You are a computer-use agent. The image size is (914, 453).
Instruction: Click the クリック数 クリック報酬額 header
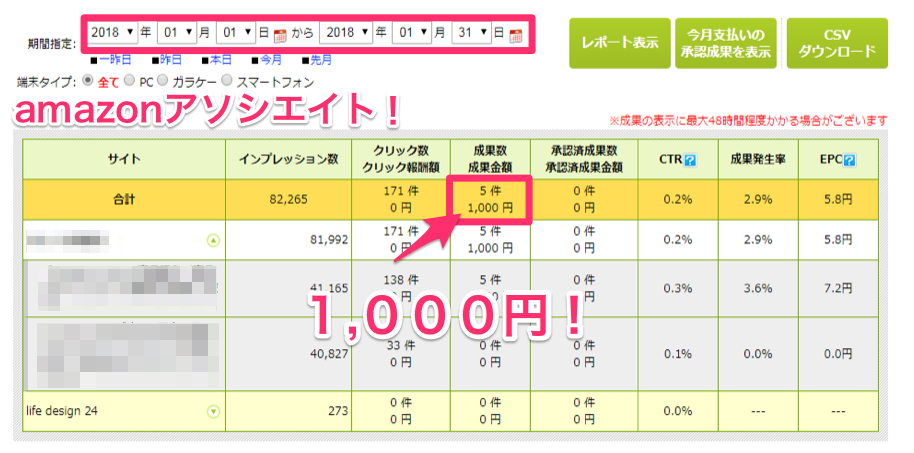pos(400,160)
